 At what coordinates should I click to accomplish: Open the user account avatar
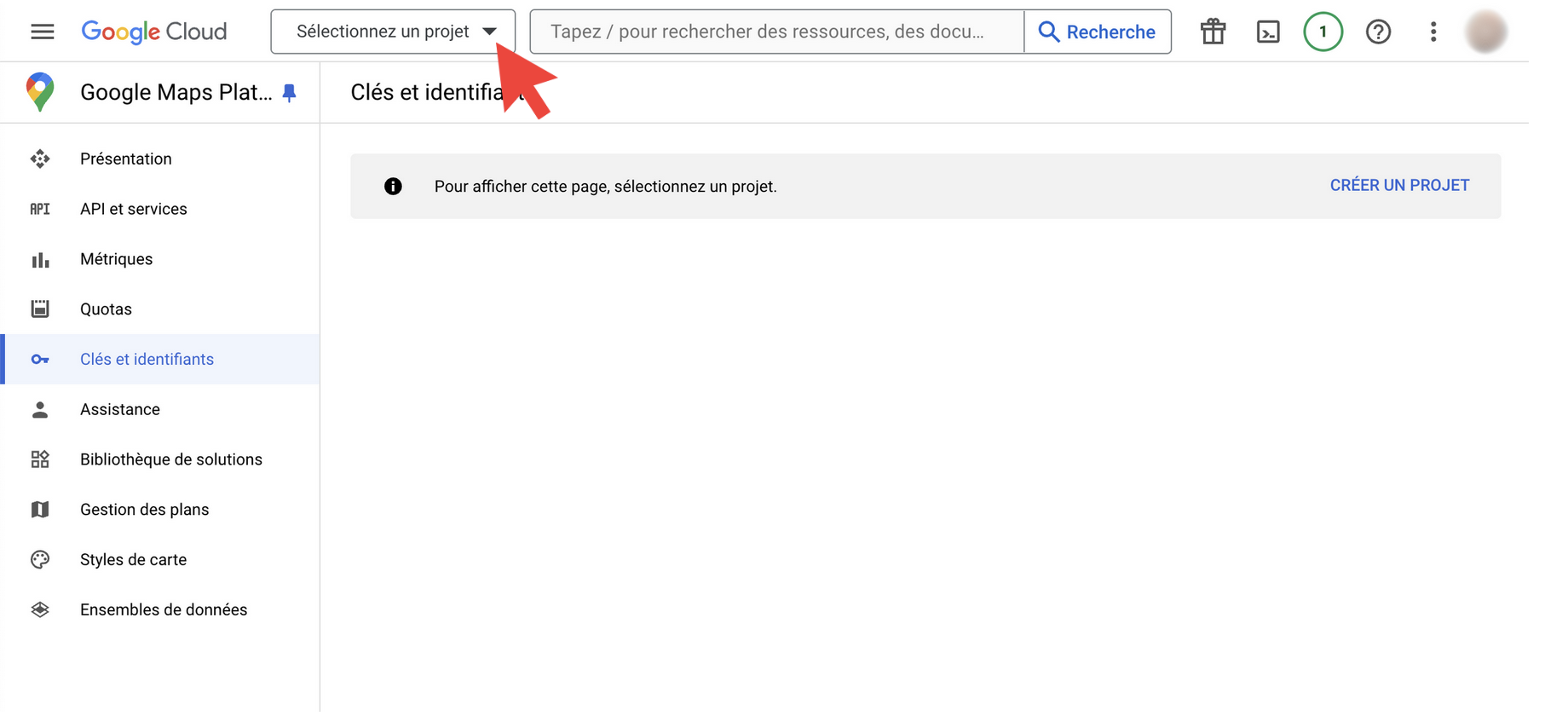(1485, 32)
